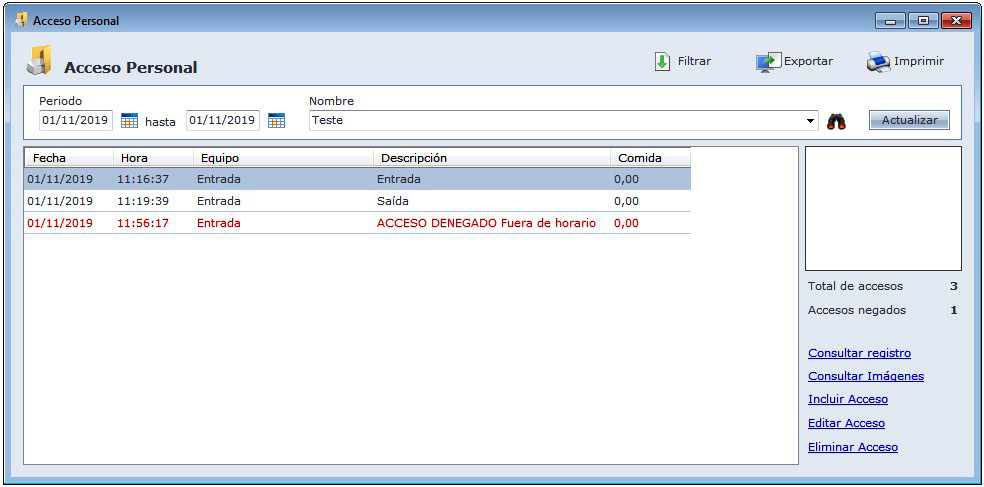Sort the table by Fecha column header
The width and height of the screenshot is (984, 487).
(68, 158)
